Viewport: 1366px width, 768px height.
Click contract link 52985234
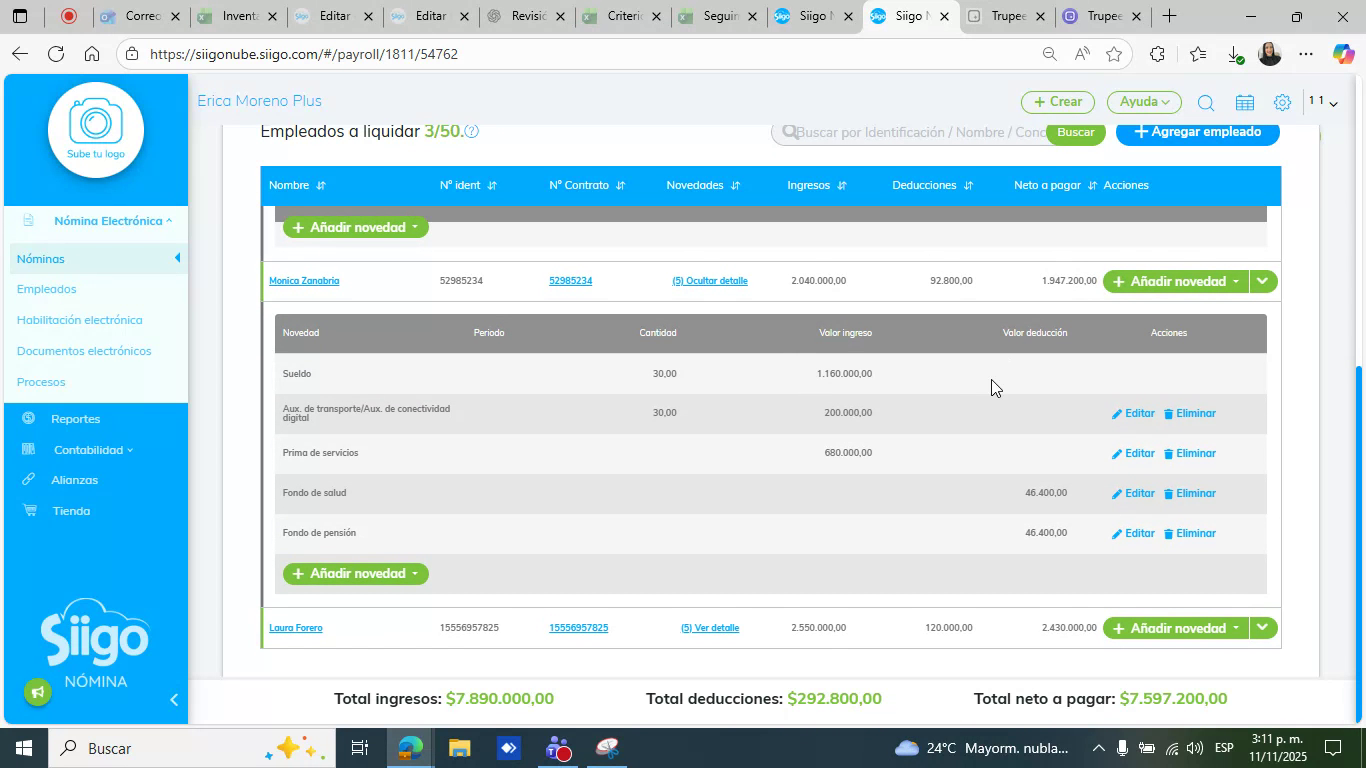click(x=570, y=281)
